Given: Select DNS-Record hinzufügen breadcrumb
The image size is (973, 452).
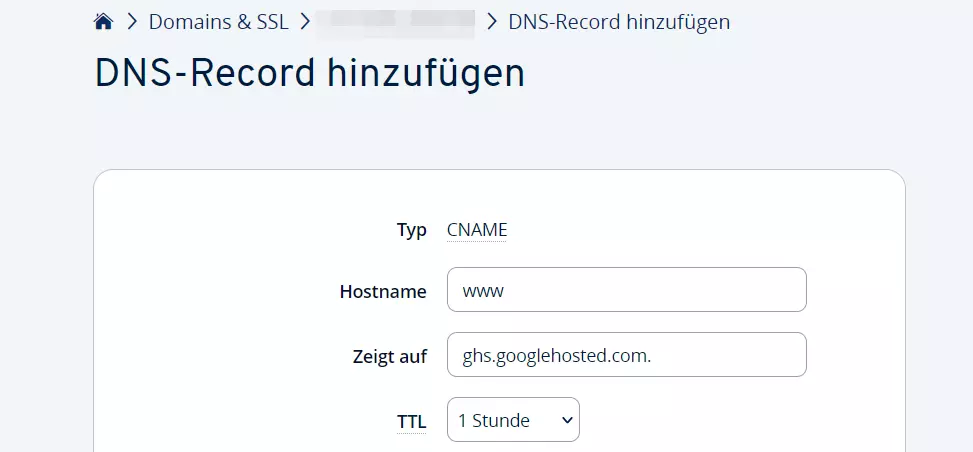Looking at the screenshot, I should (619, 22).
